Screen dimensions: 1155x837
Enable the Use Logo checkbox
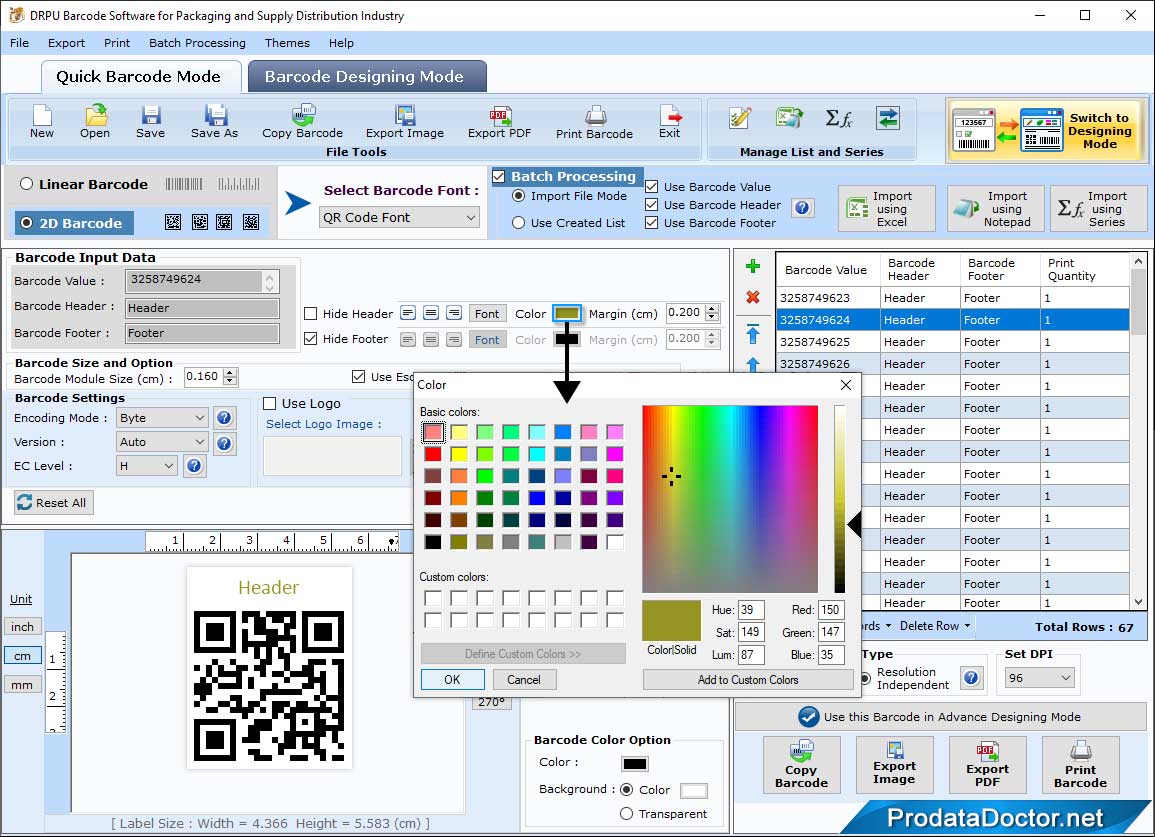point(270,403)
